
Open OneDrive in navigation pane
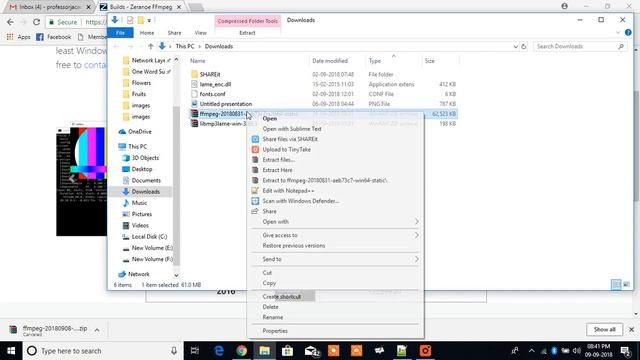click(x=140, y=131)
